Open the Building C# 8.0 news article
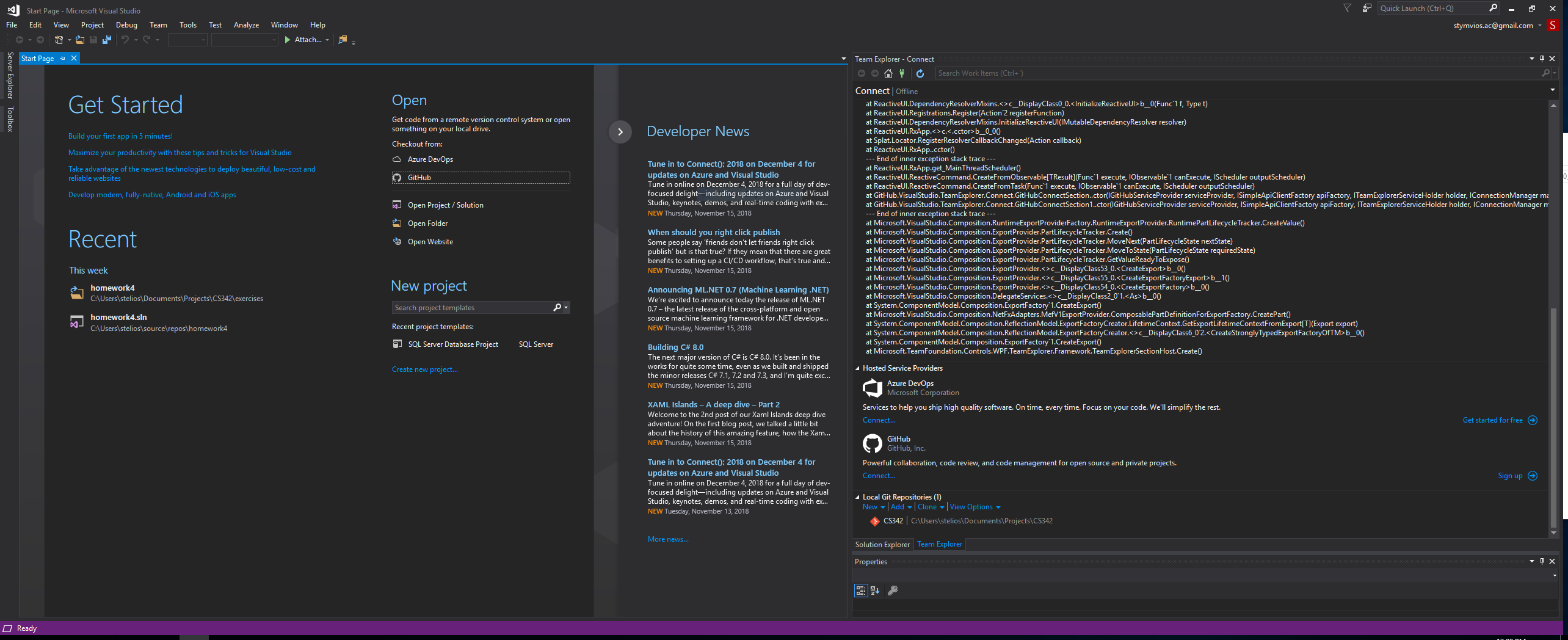Viewport: 1568px width, 640px height. (x=675, y=347)
